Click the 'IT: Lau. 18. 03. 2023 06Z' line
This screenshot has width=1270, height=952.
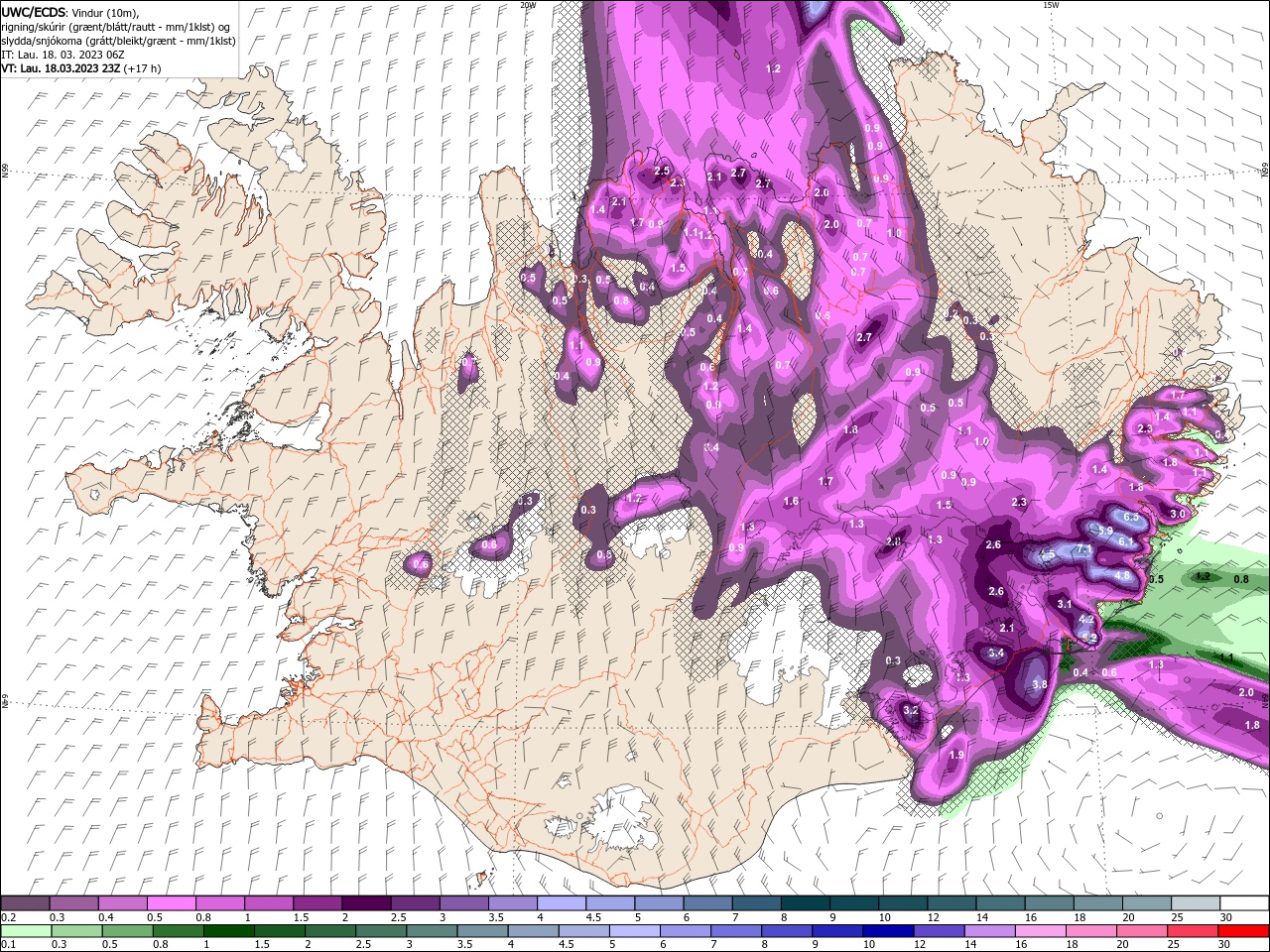(61, 55)
